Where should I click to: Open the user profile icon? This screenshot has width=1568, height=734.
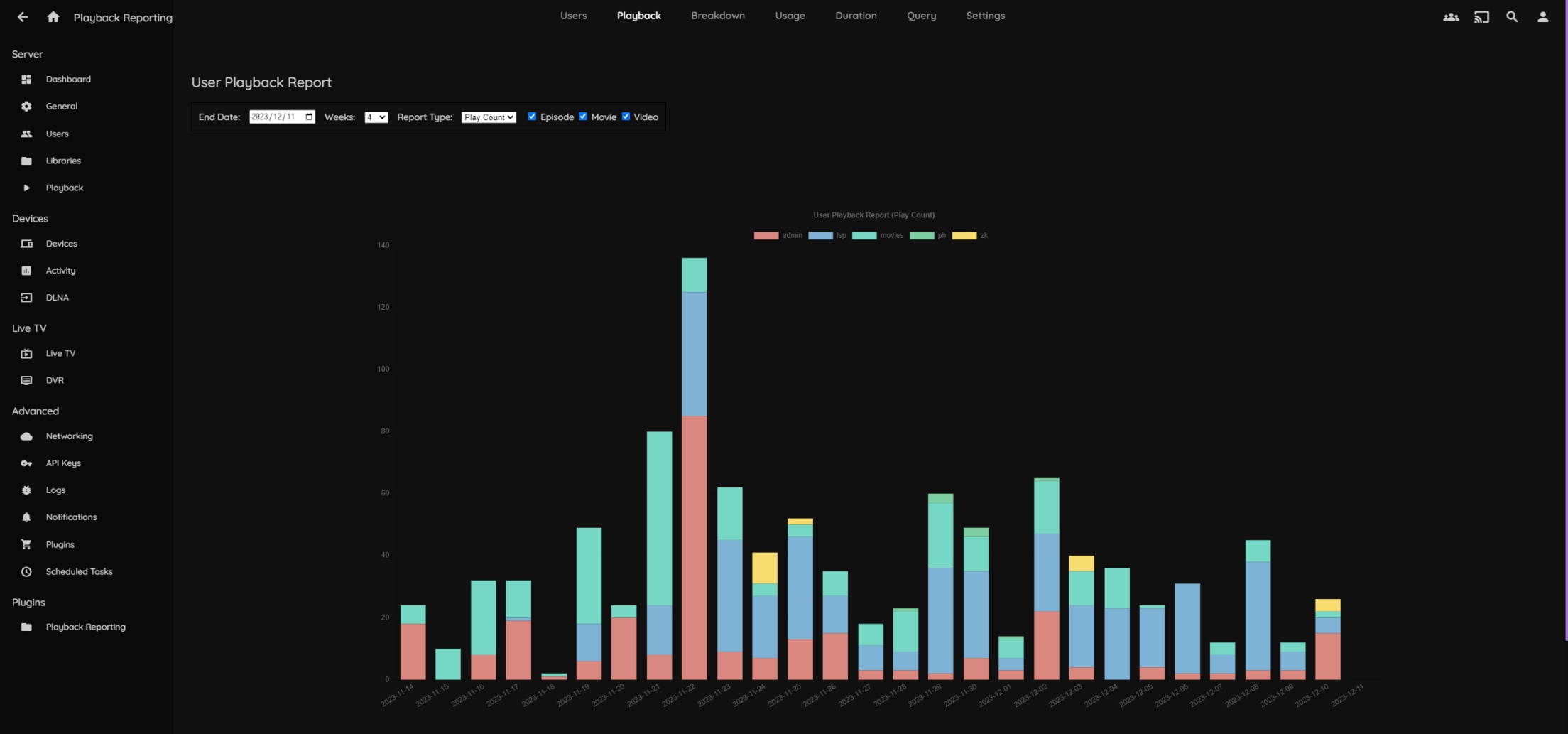click(1542, 17)
